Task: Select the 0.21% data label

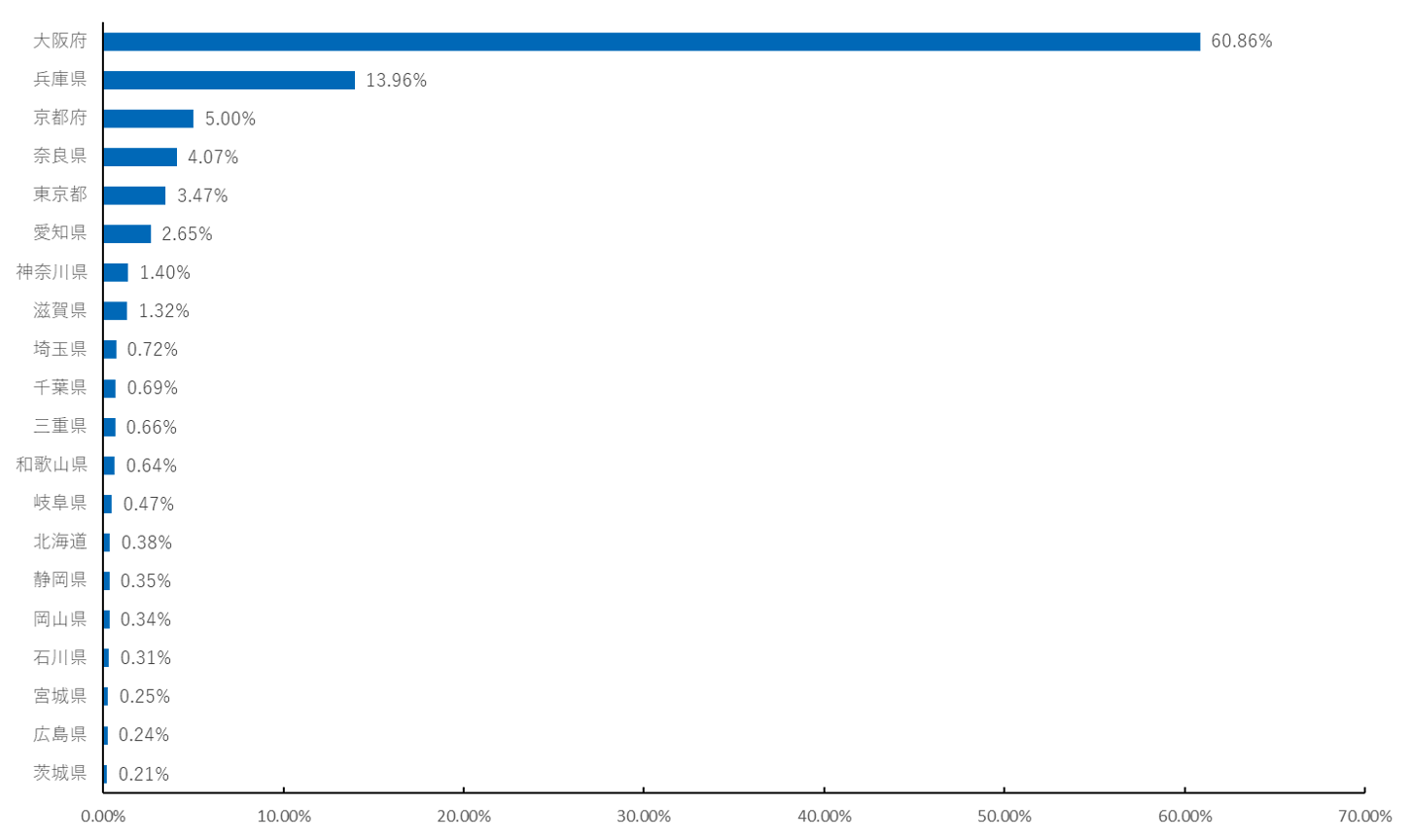Action: click(144, 774)
